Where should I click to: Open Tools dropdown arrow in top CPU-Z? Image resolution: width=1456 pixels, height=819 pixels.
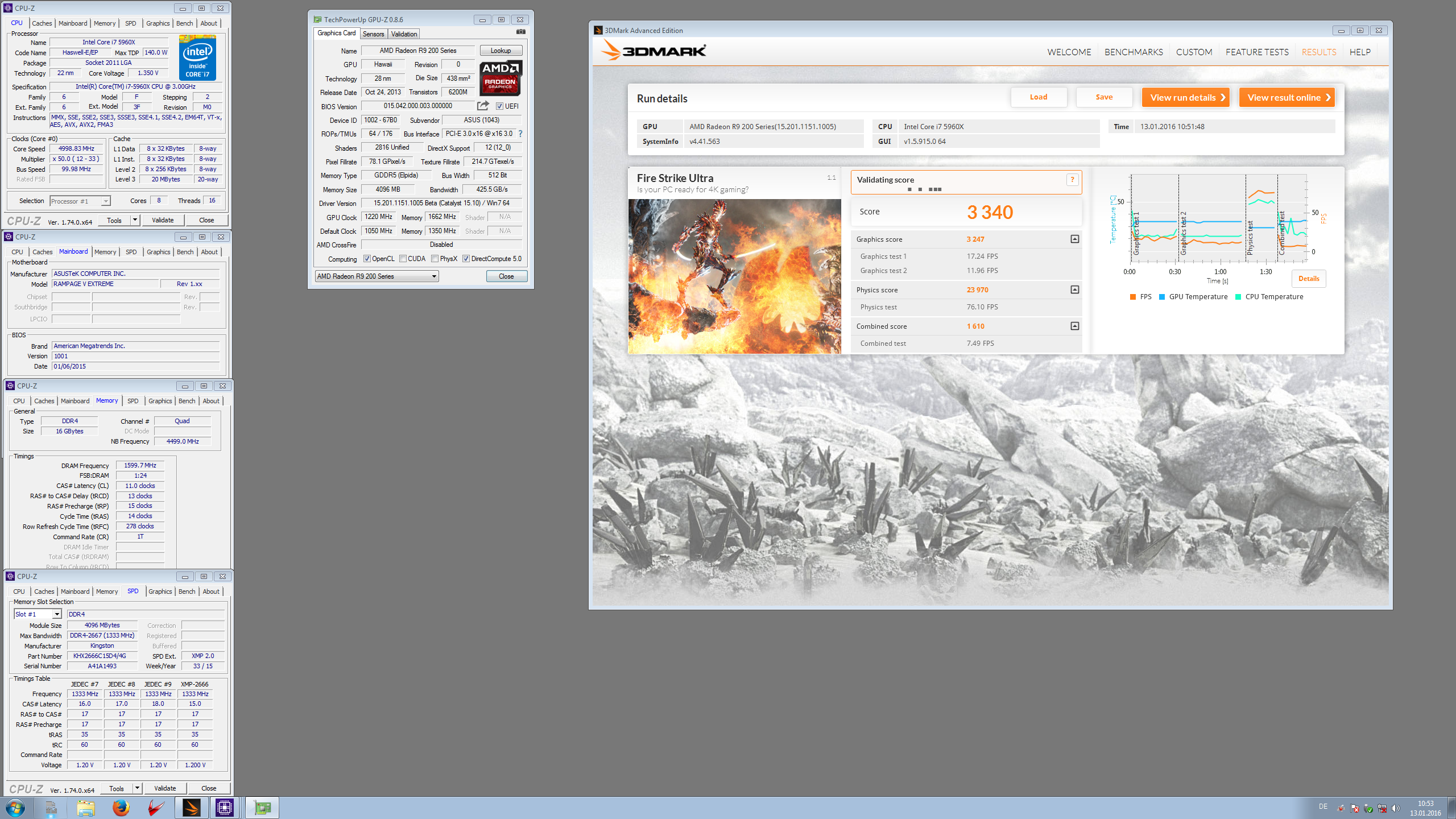135,220
